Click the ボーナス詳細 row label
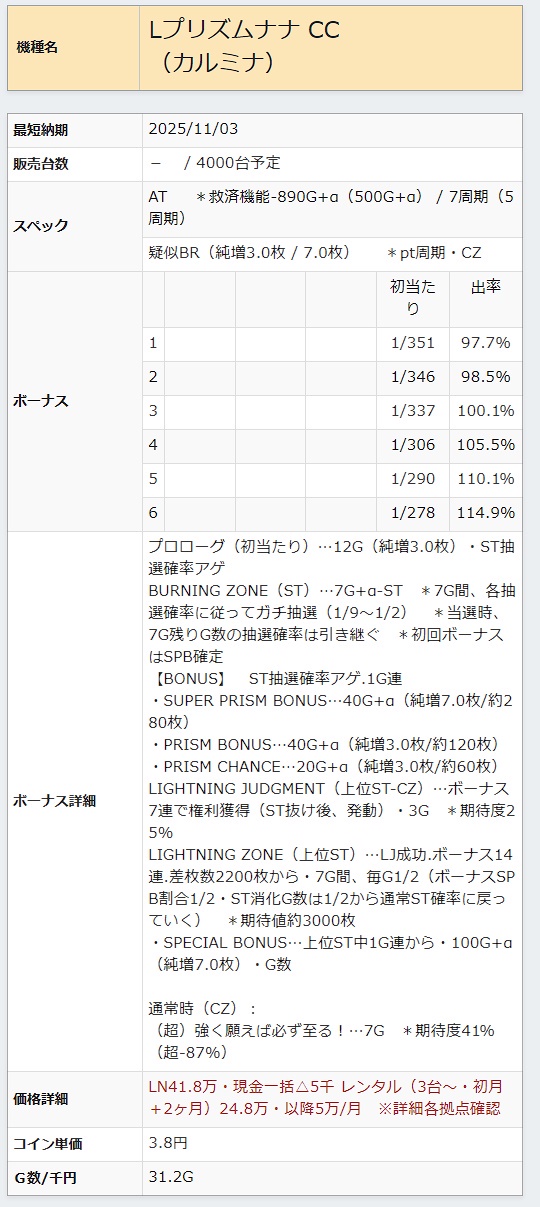The width and height of the screenshot is (540, 1207). 54,801
